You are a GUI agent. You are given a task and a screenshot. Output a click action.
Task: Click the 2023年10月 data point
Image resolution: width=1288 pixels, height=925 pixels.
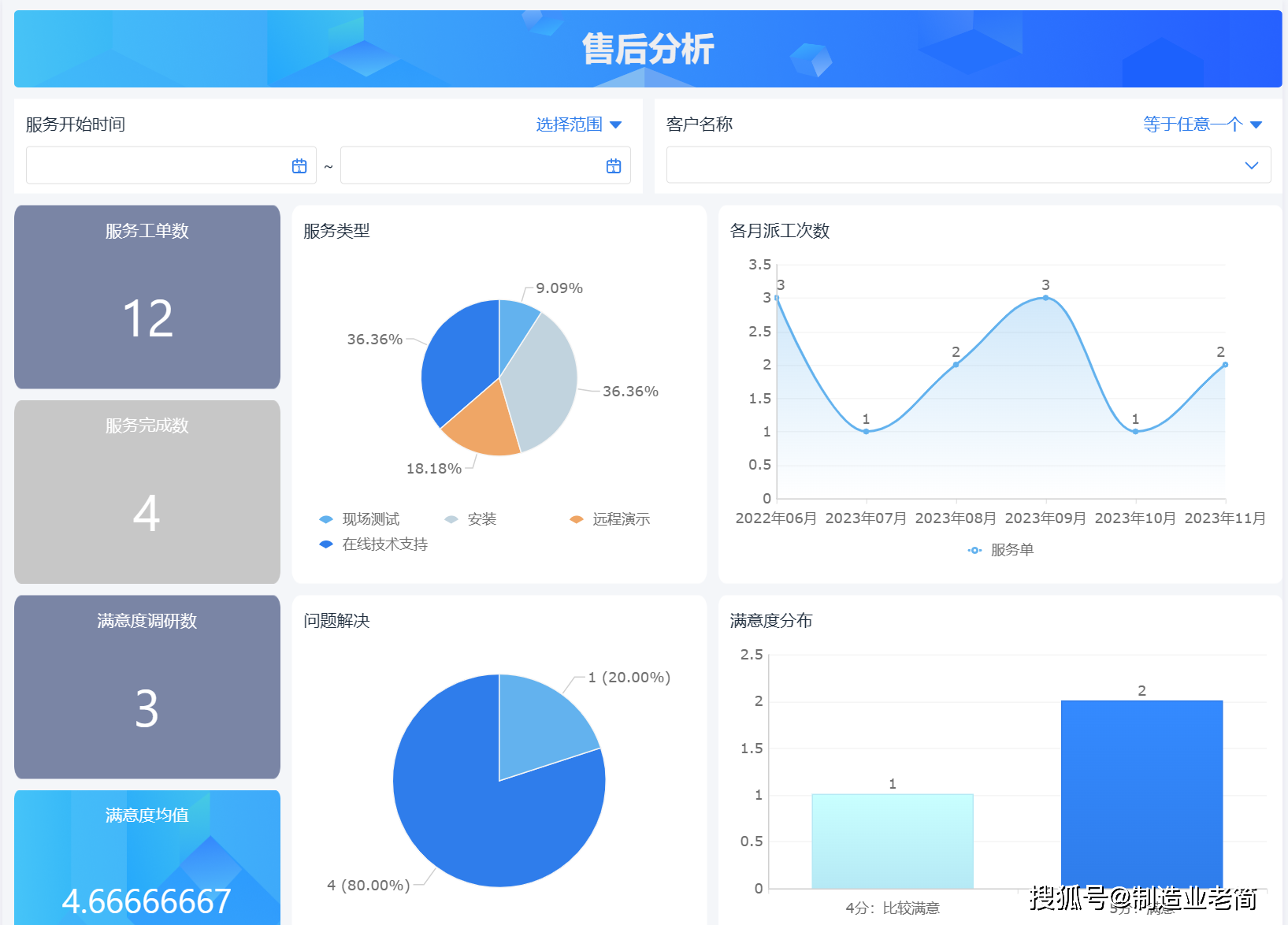(x=1135, y=432)
